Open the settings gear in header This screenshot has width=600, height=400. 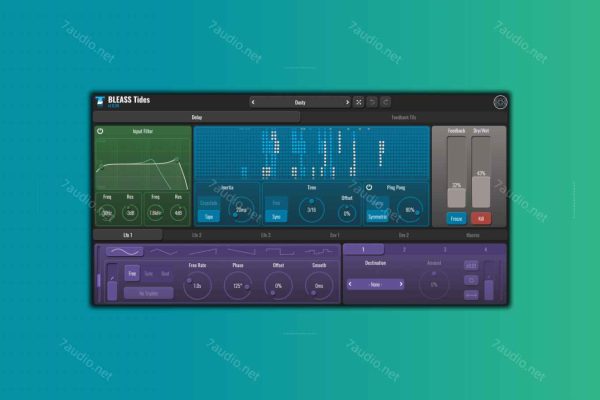[x=500, y=102]
